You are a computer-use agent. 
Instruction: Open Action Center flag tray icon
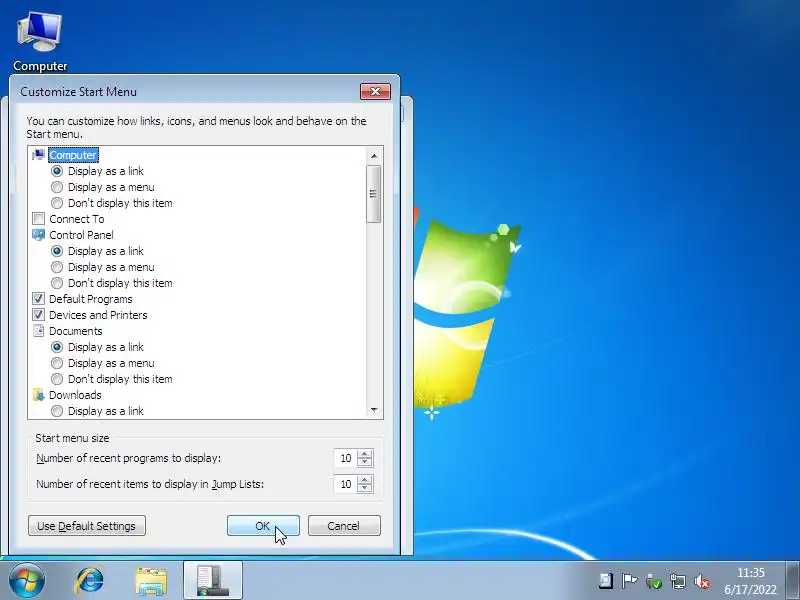point(629,581)
